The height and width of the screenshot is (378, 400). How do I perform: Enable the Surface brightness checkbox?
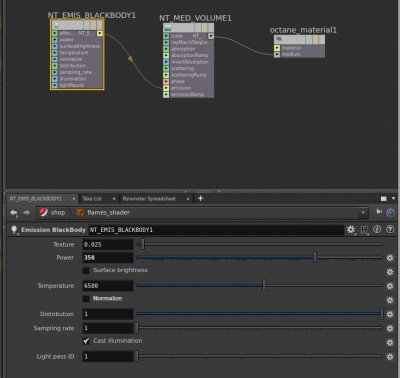coord(86,270)
